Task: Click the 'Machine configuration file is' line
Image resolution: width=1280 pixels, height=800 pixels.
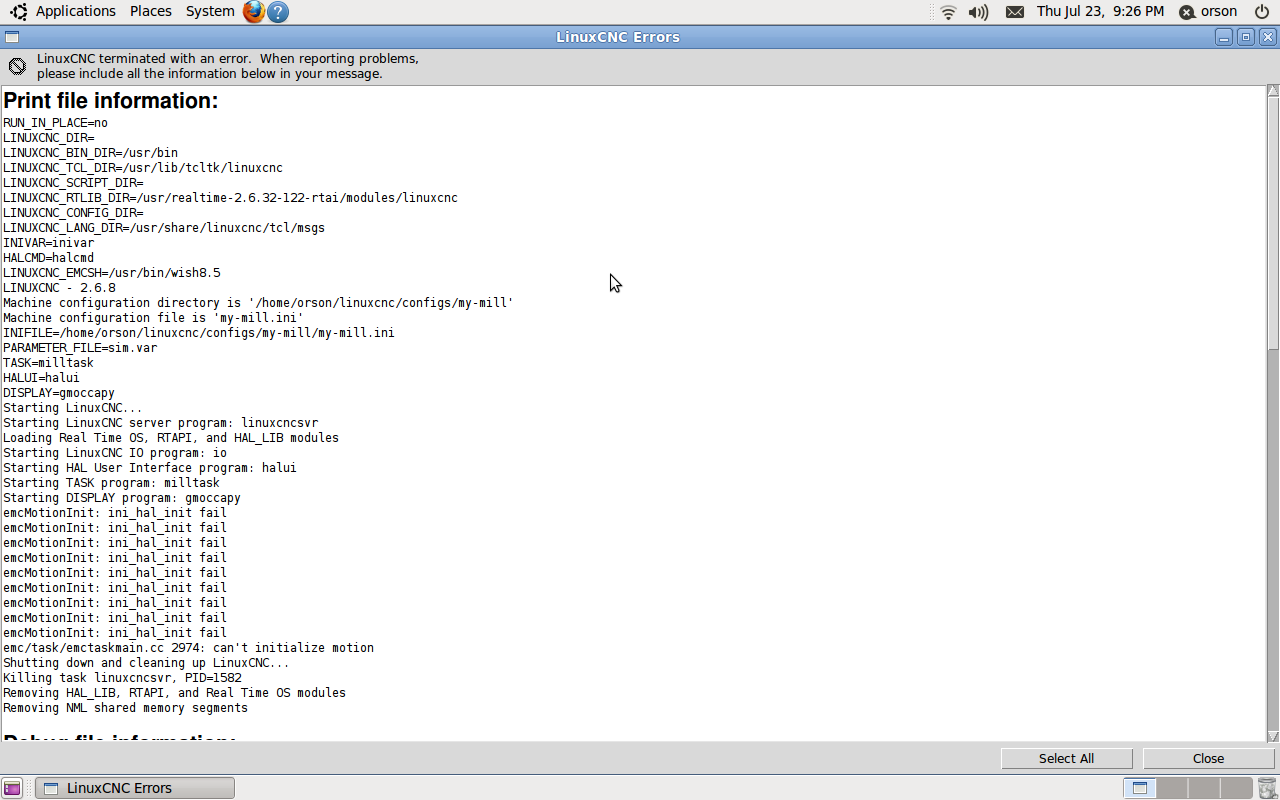Action: pyautogui.click(x=153, y=318)
